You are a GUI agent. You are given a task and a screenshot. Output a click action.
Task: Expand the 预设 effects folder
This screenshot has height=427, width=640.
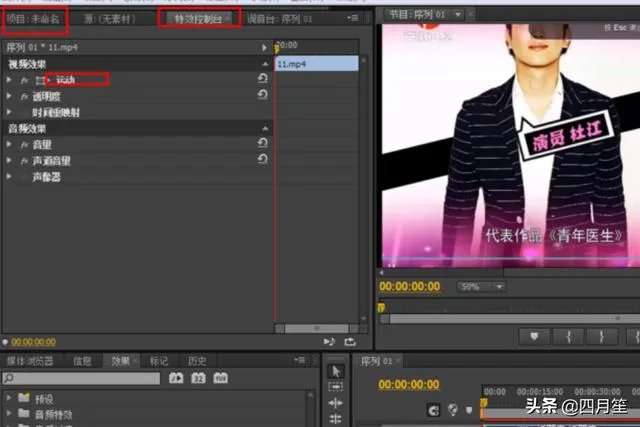[9, 397]
